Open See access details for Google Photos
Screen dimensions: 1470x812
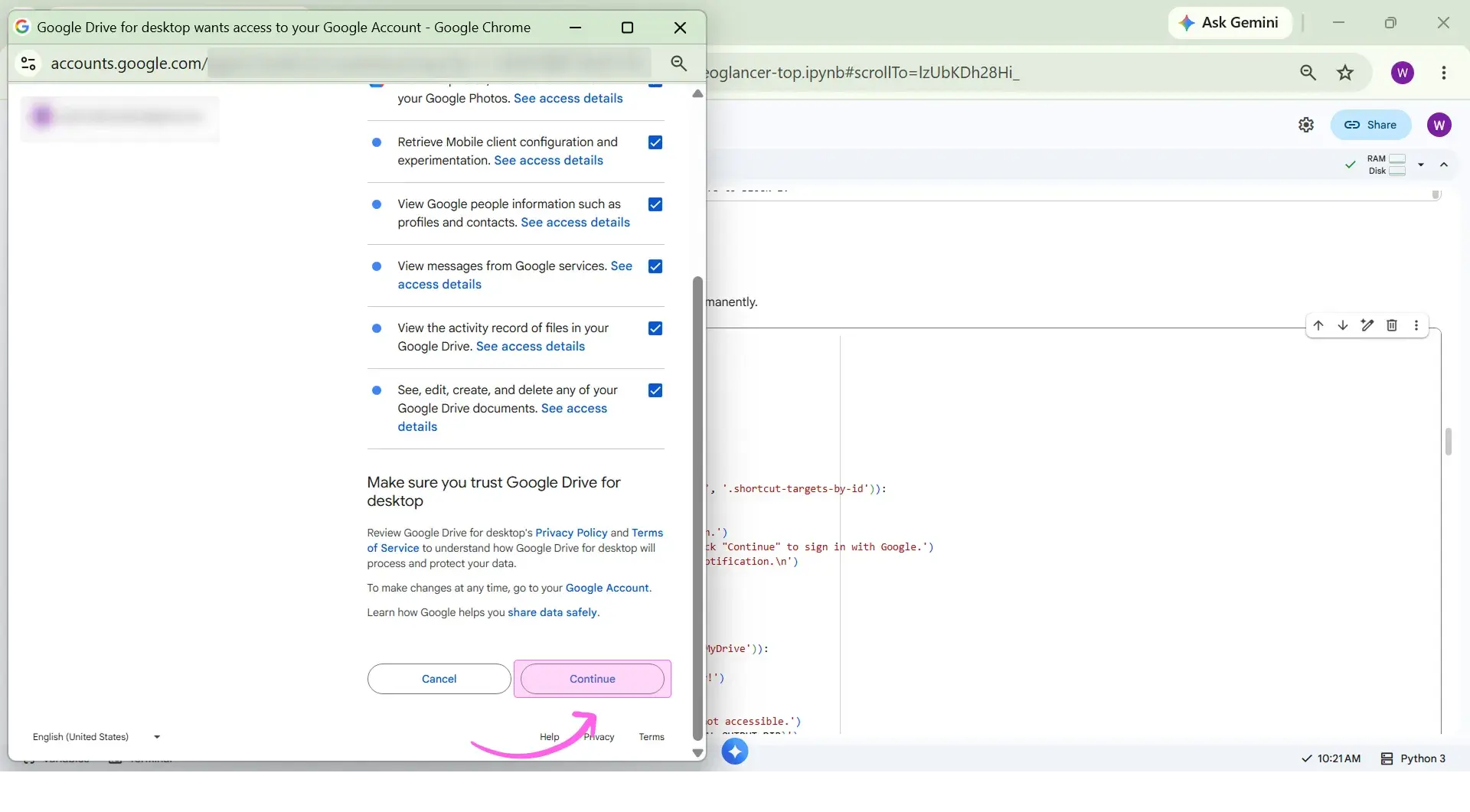[x=568, y=99]
